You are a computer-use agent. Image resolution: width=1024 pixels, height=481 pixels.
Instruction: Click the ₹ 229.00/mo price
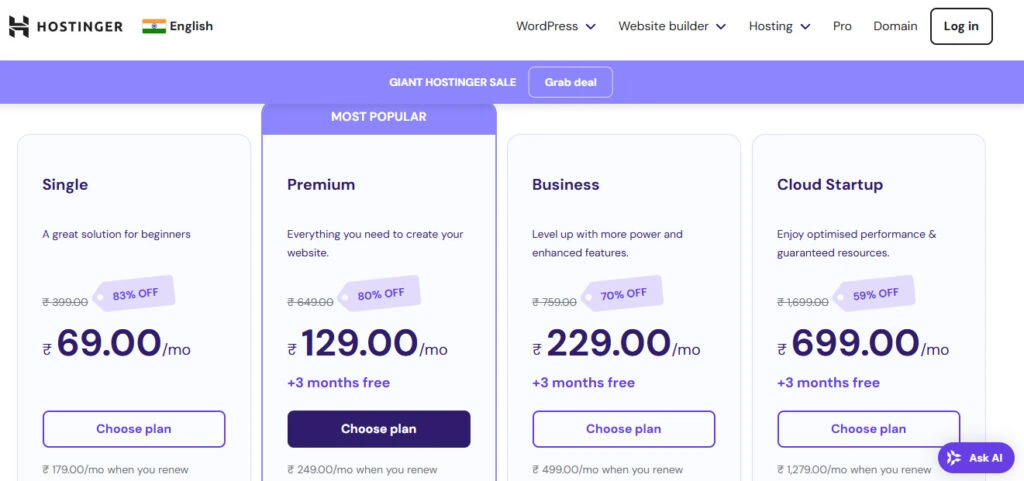tap(616, 344)
